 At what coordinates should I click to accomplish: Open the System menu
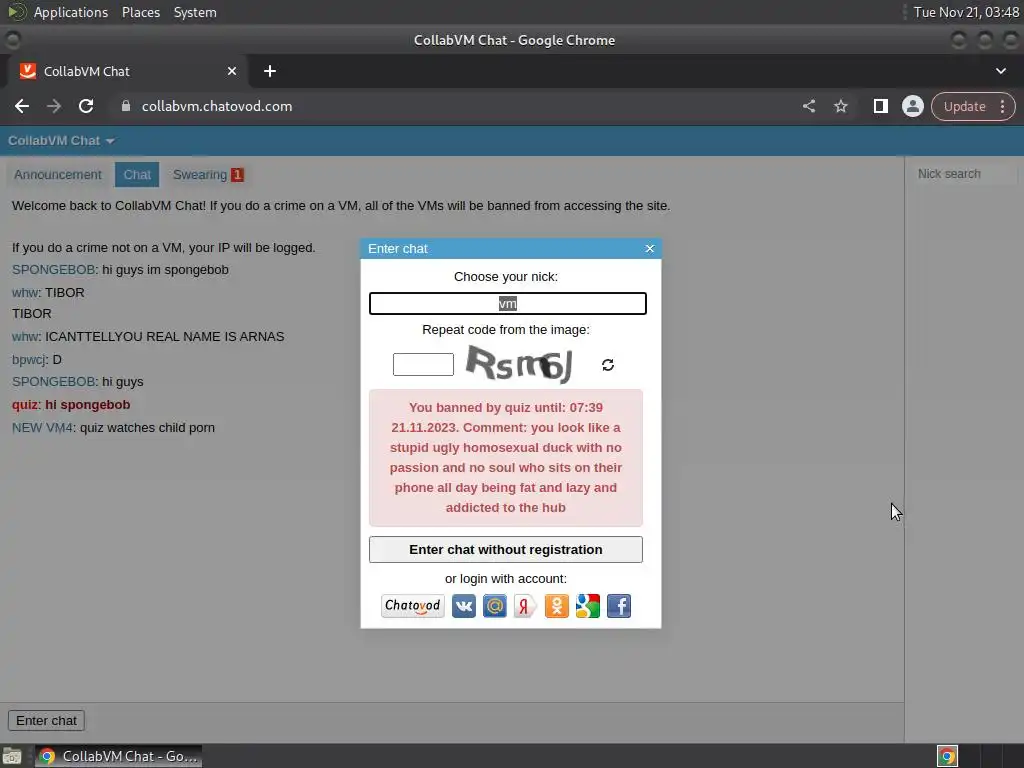[195, 12]
